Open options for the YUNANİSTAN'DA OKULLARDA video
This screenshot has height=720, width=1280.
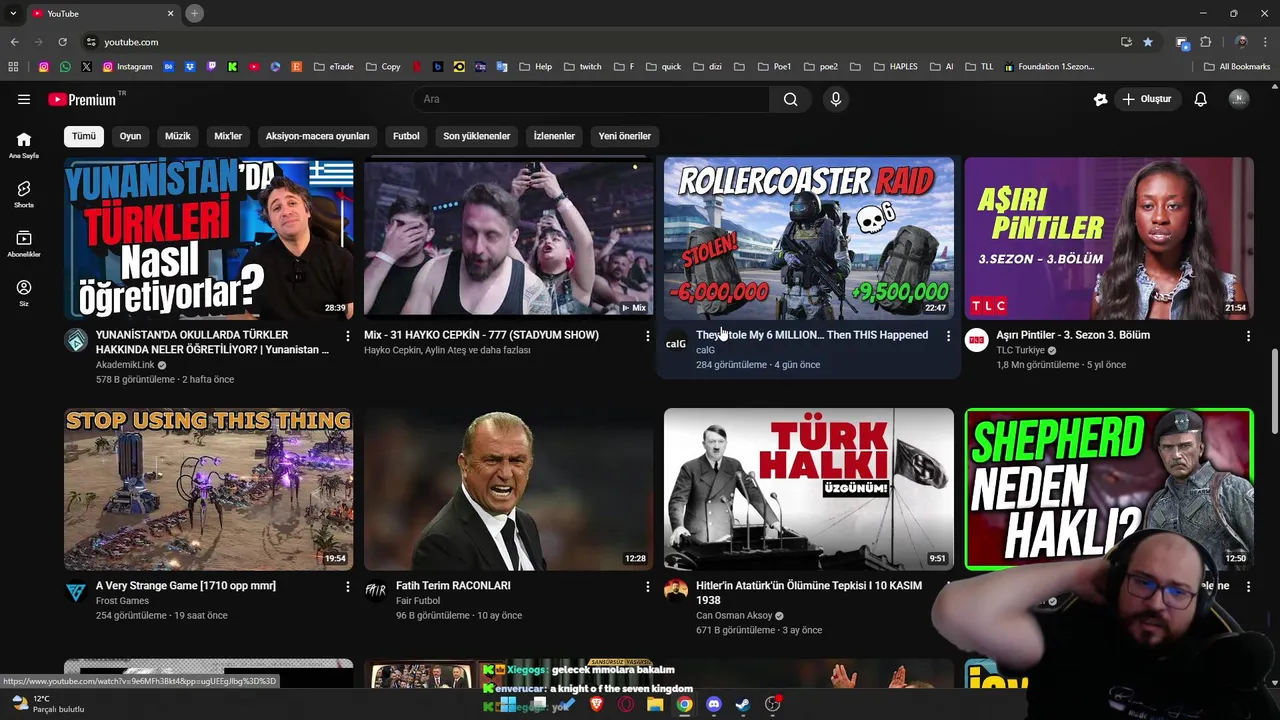click(x=348, y=336)
